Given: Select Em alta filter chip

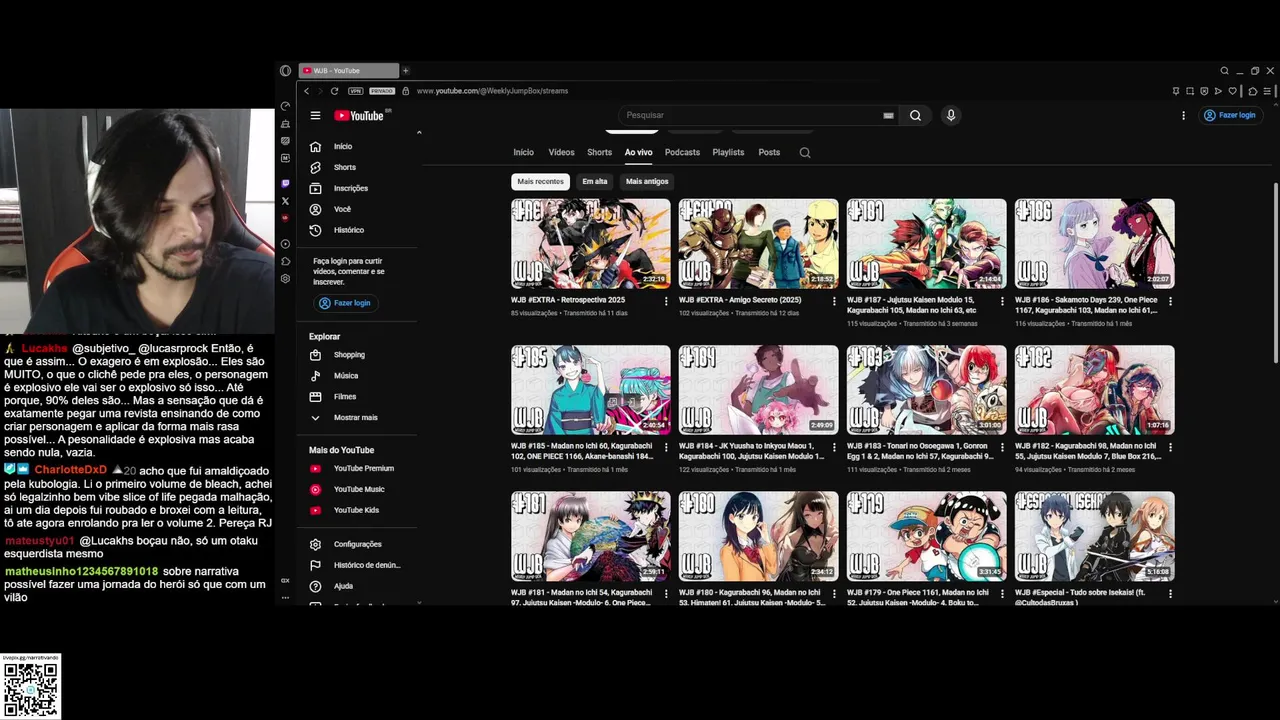Looking at the screenshot, I should pos(595,182).
